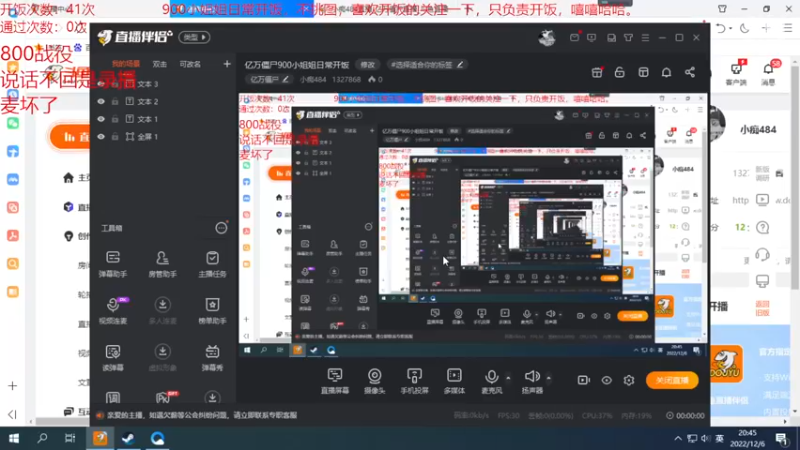Lock the 文本 2 layer
This screenshot has width=800, height=450.
[115, 102]
